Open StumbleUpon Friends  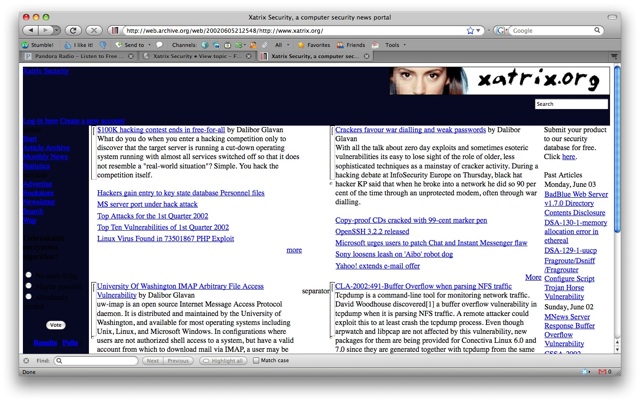click(x=351, y=45)
